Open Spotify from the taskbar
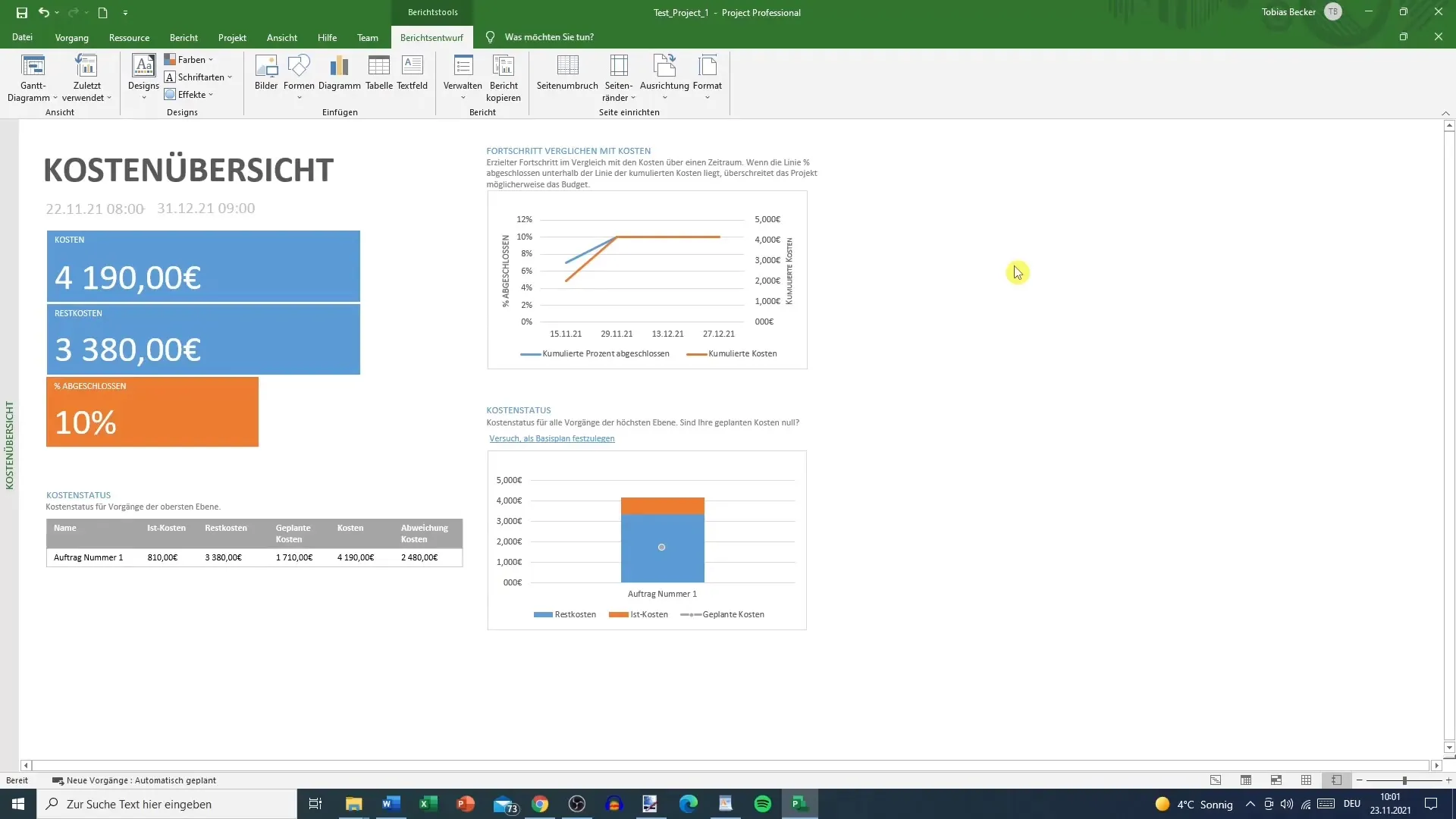This screenshot has width=1456, height=819. coord(763,804)
